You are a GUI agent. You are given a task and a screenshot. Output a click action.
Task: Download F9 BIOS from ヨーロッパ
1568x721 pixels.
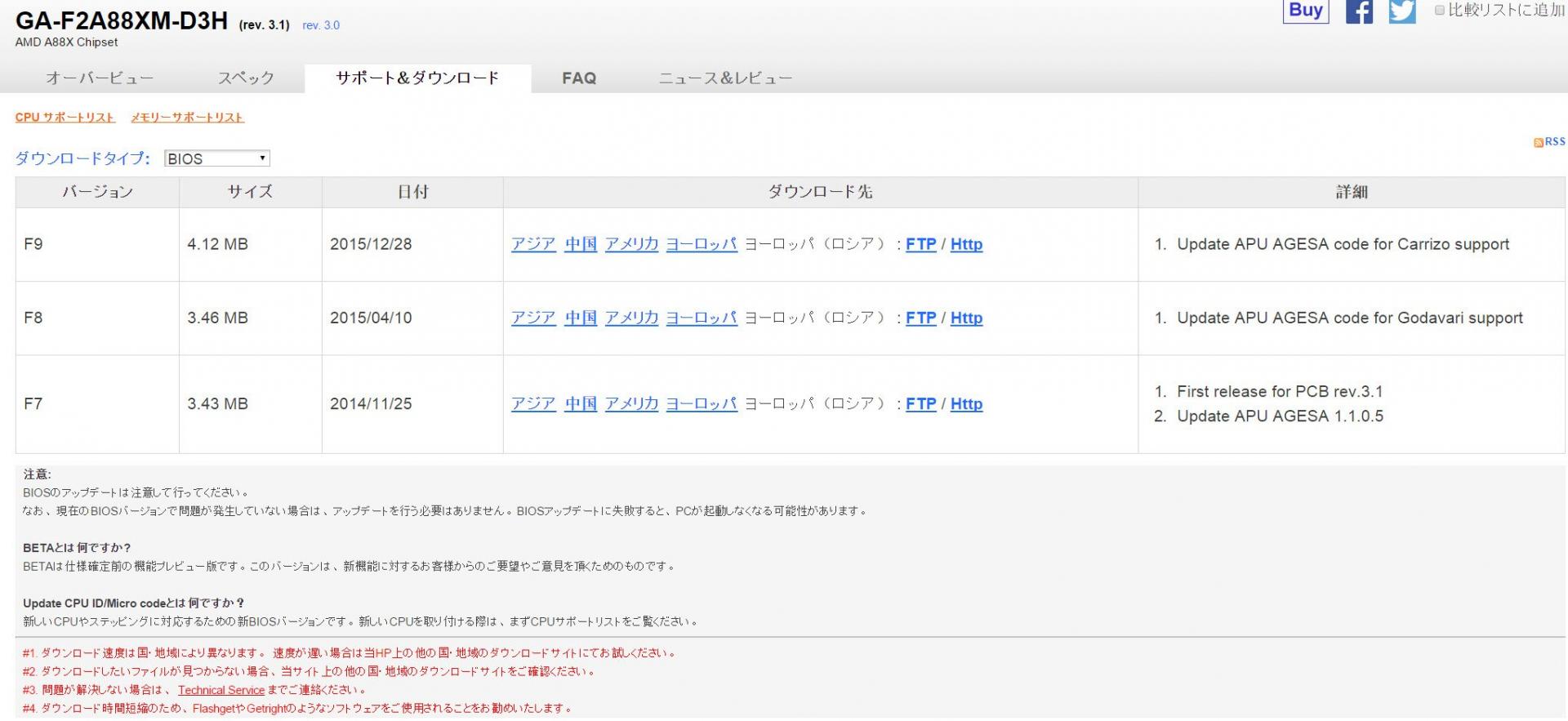(x=702, y=244)
